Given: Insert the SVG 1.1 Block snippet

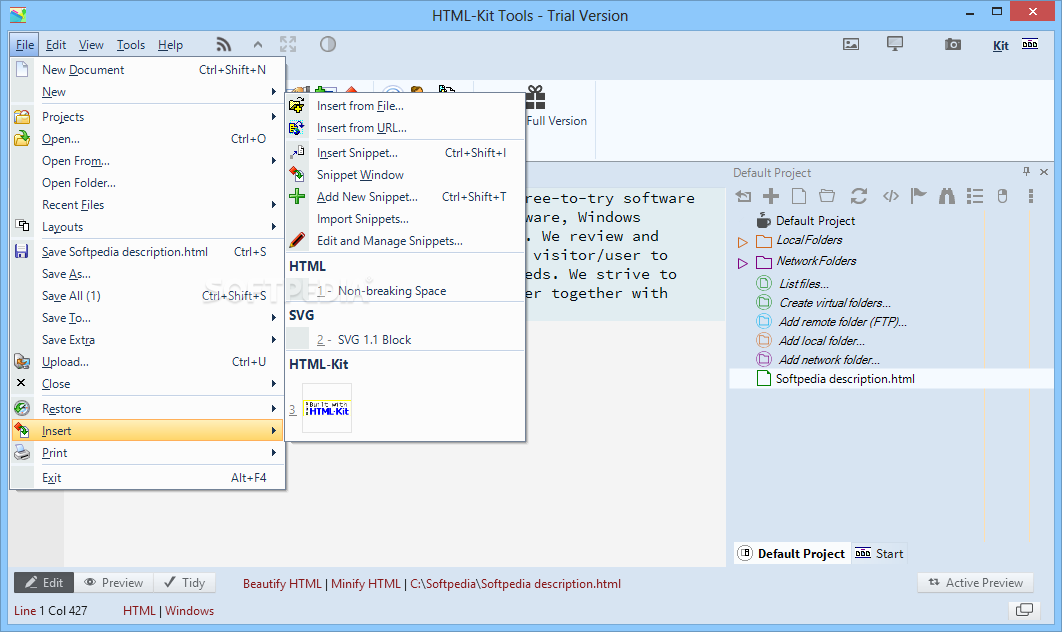Looking at the screenshot, I should point(405,339).
